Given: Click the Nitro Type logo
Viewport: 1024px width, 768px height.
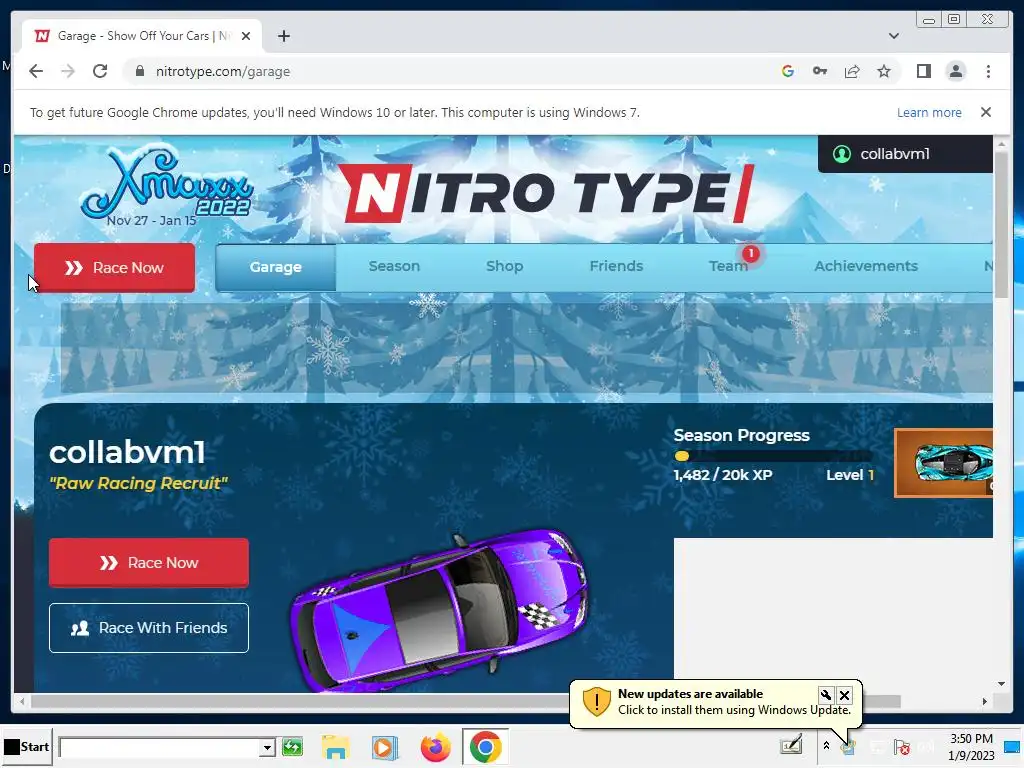Looking at the screenshot, I should pos(545,193).
